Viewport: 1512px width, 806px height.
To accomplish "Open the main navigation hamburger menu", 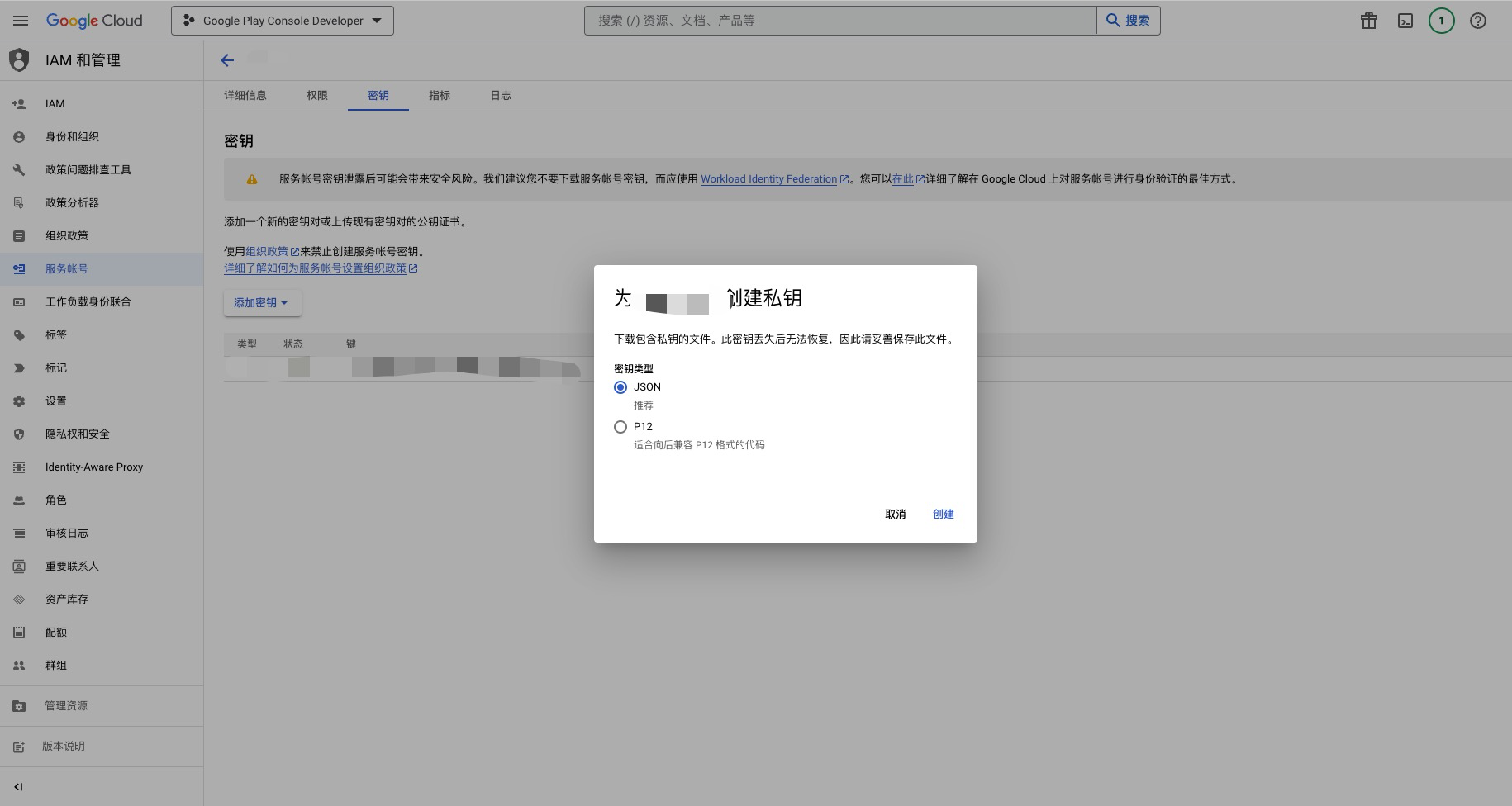I will pos(21,21).
